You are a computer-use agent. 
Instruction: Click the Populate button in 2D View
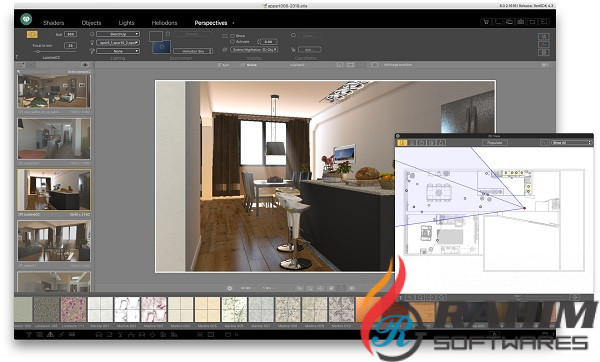[x=494, y=142]
